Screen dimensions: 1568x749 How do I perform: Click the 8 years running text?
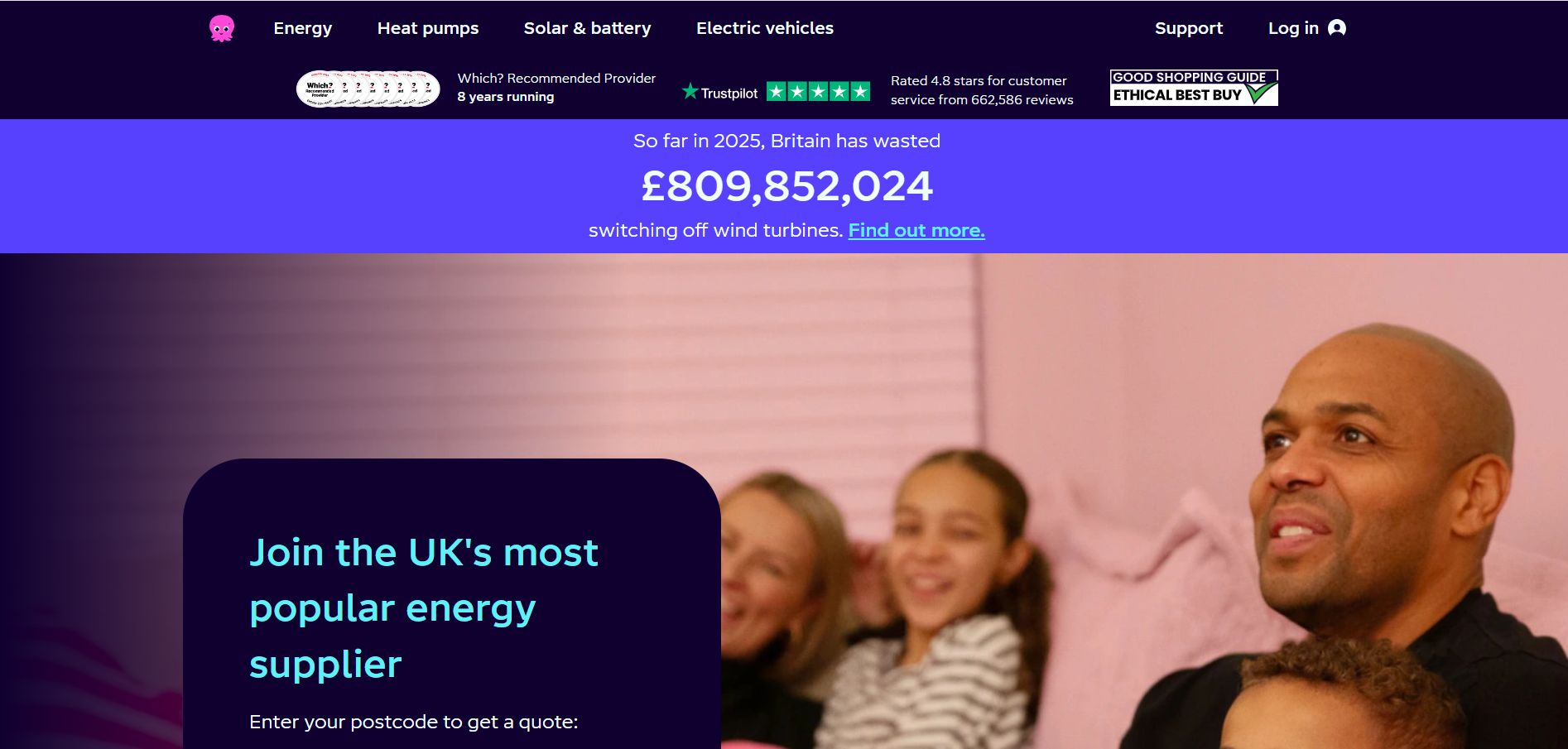506,97
